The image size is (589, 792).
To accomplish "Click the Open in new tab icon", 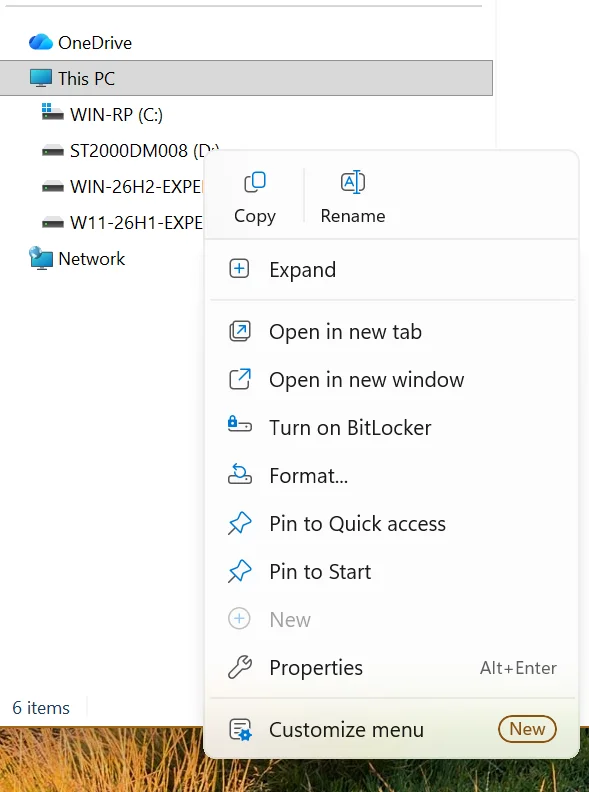I will point(239,331).
